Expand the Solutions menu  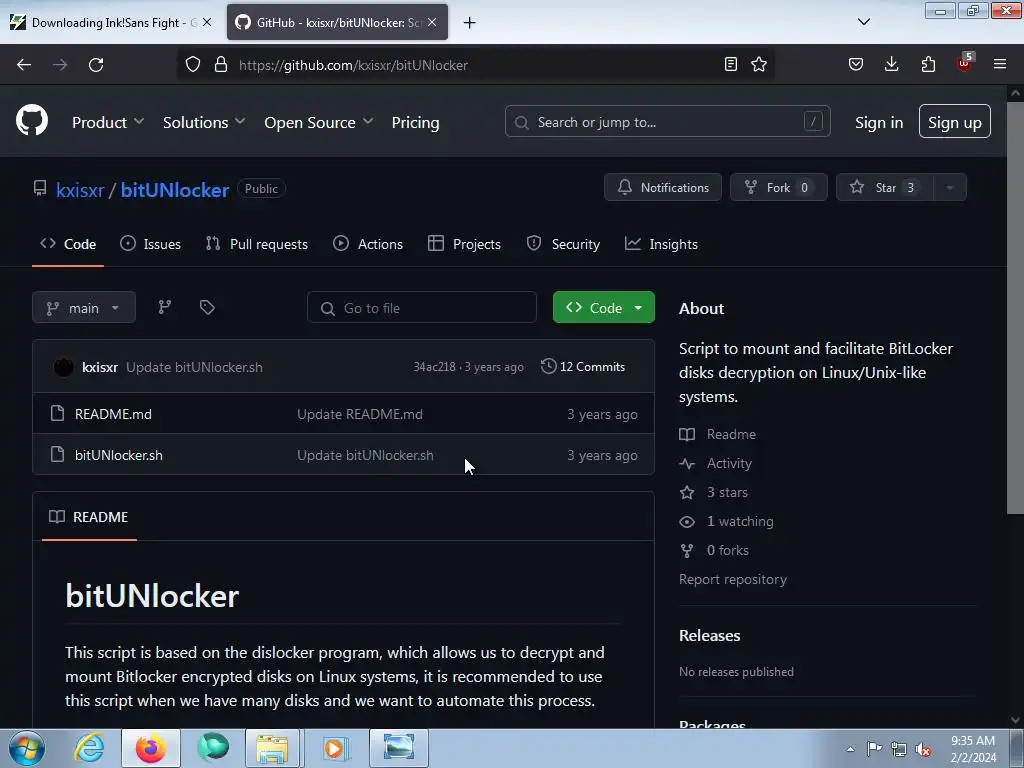(x=204, y=122)
